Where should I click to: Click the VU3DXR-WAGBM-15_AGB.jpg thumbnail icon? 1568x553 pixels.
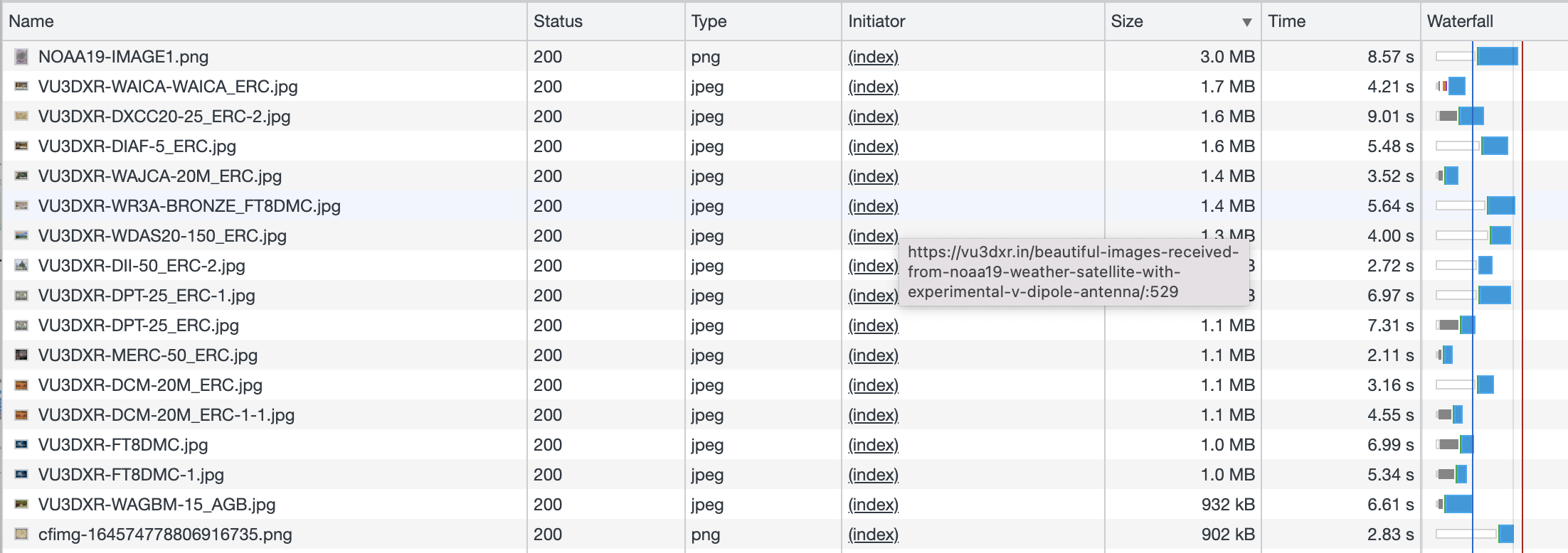[x=22, y=505]
